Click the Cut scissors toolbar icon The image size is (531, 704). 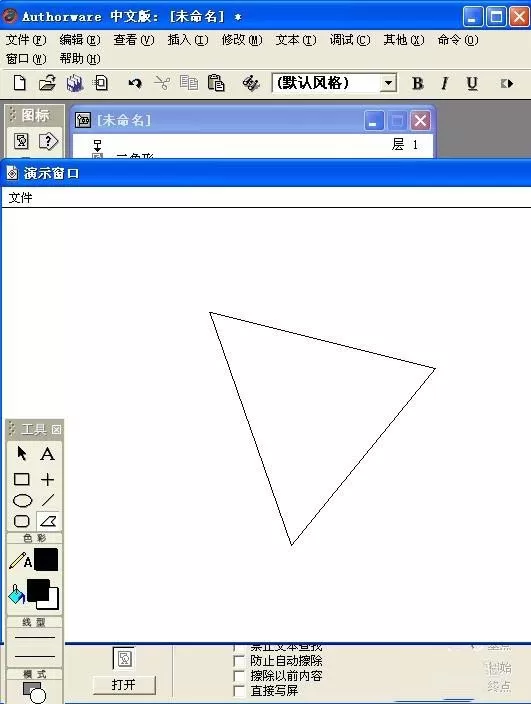click(162, 83)
